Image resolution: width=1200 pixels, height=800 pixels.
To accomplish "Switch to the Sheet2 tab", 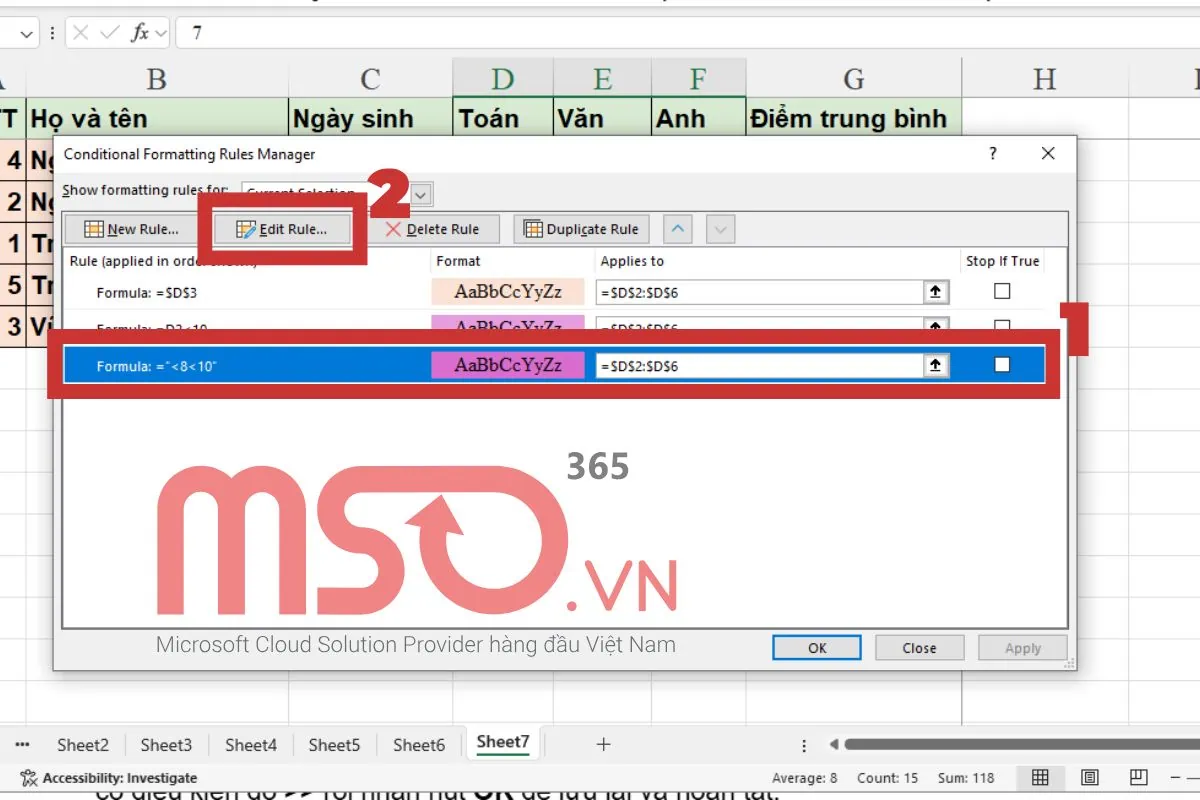I will pyautogui.click(x=83, y=744).
